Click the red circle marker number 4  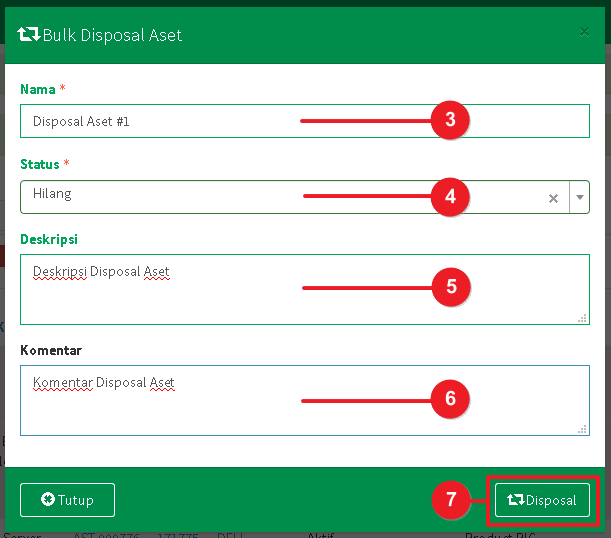(450, 197)
